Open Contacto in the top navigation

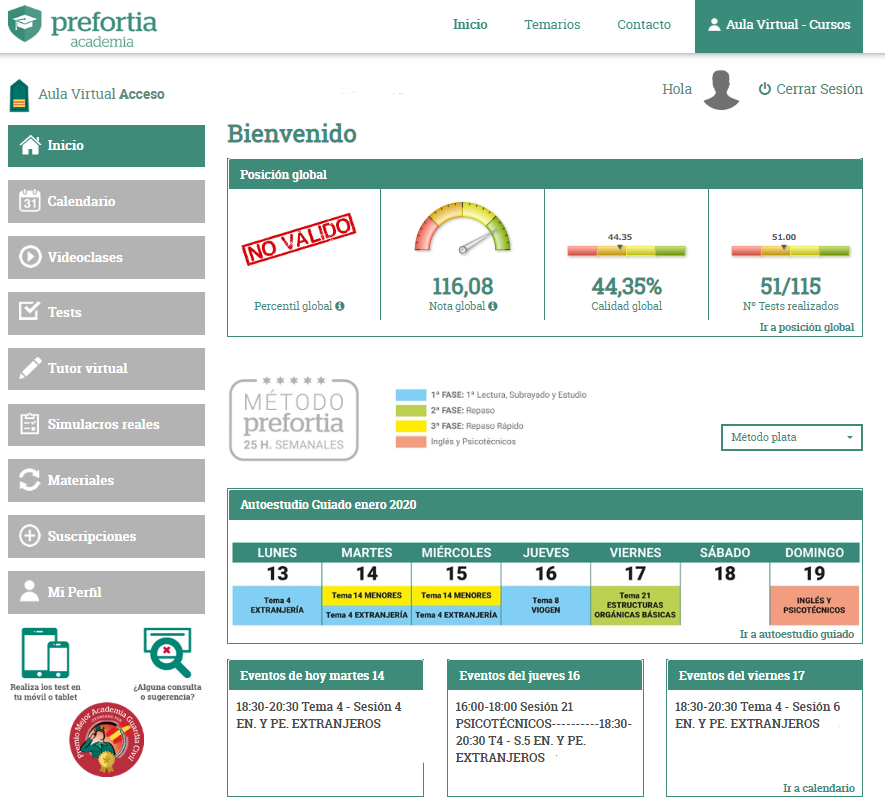644,24
